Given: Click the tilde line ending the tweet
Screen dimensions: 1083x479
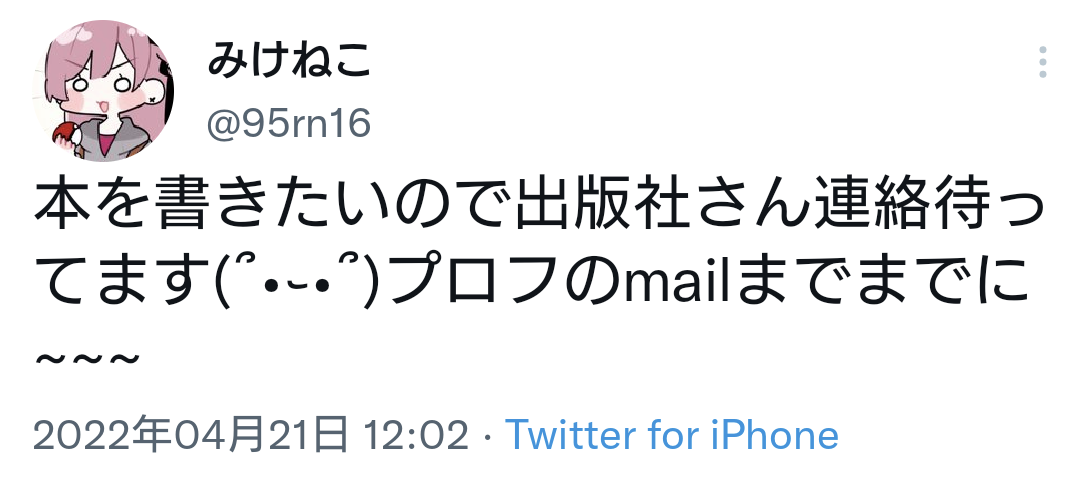Looking at the screenshot, I should point(87,359).
